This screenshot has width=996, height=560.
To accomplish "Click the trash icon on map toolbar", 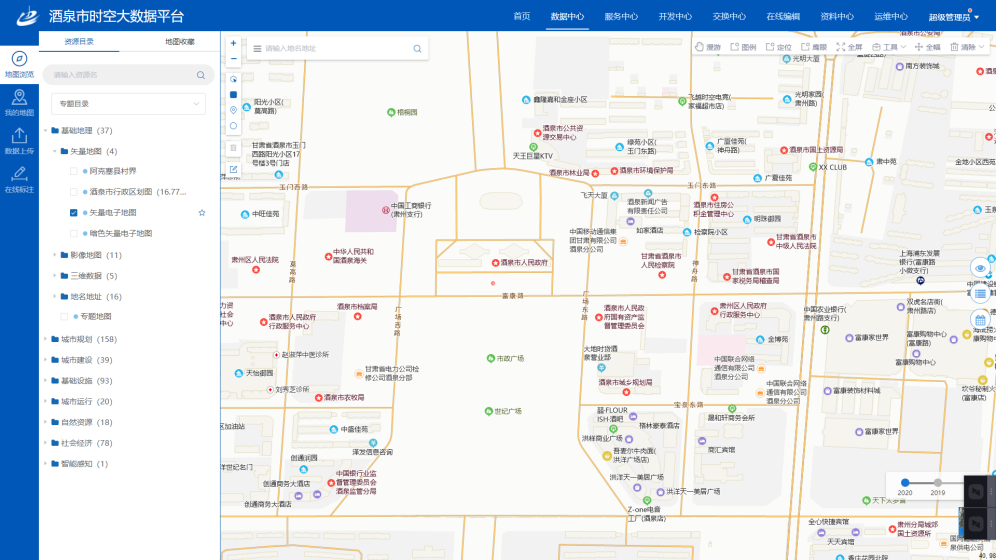I will [x=233, y=147].
